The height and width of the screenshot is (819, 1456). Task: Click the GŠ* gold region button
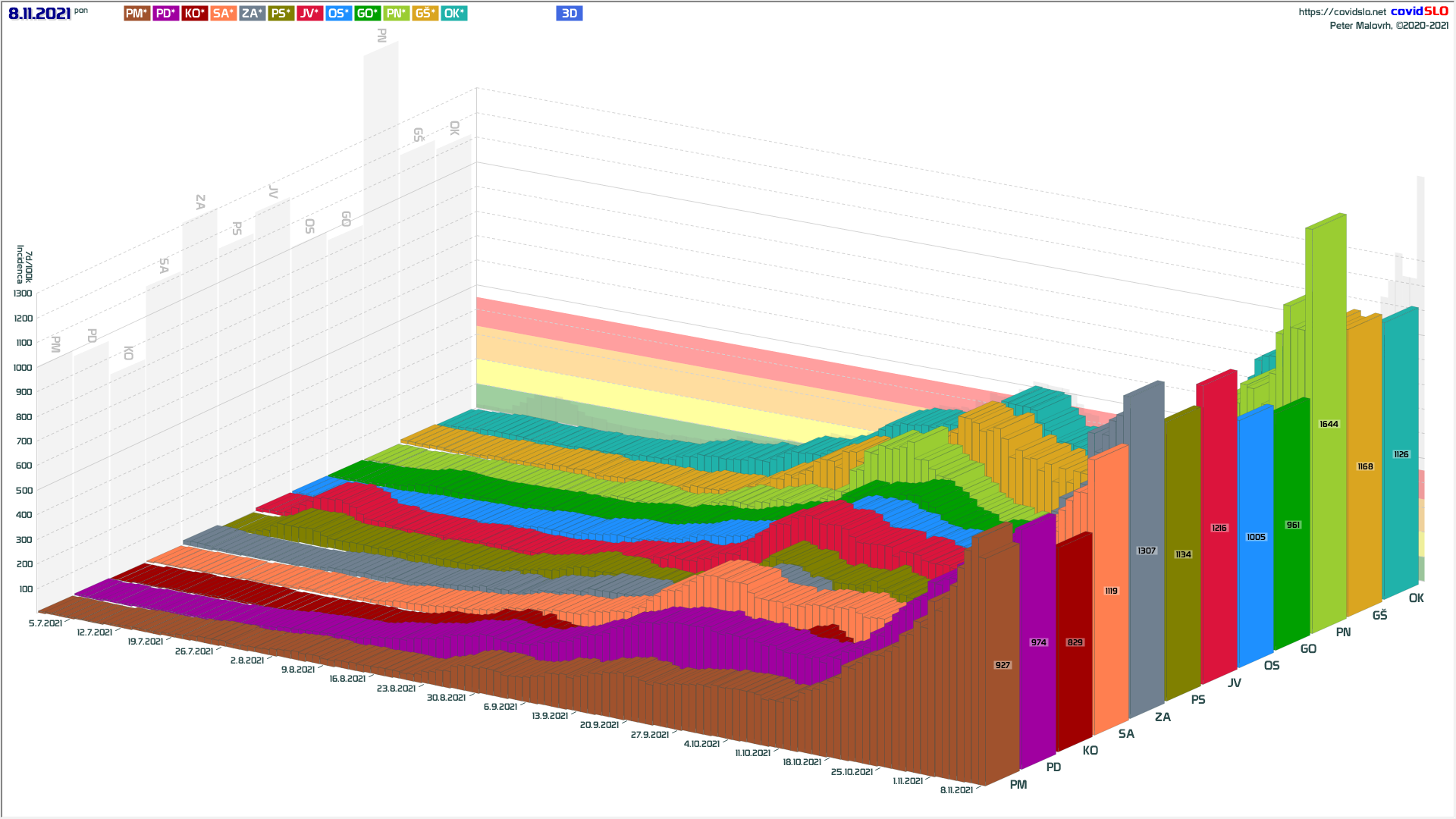[425, 14]
